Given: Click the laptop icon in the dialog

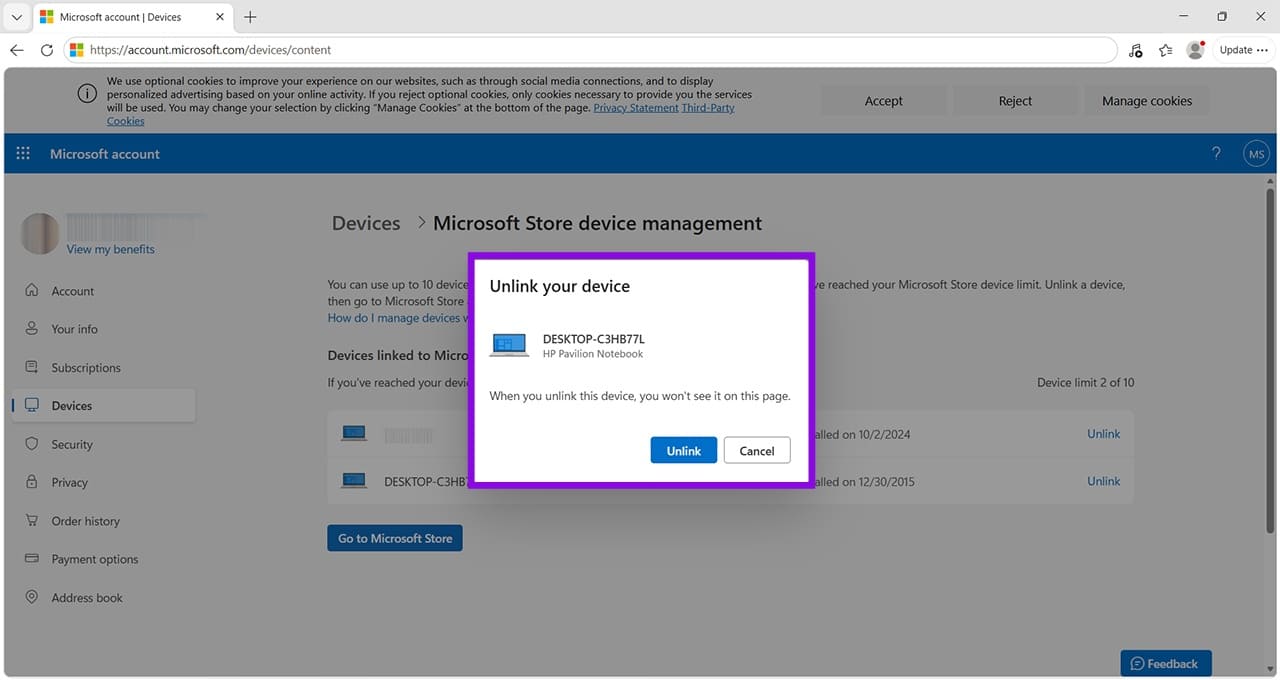Looking at the screenshot, I should click(509, 345).
